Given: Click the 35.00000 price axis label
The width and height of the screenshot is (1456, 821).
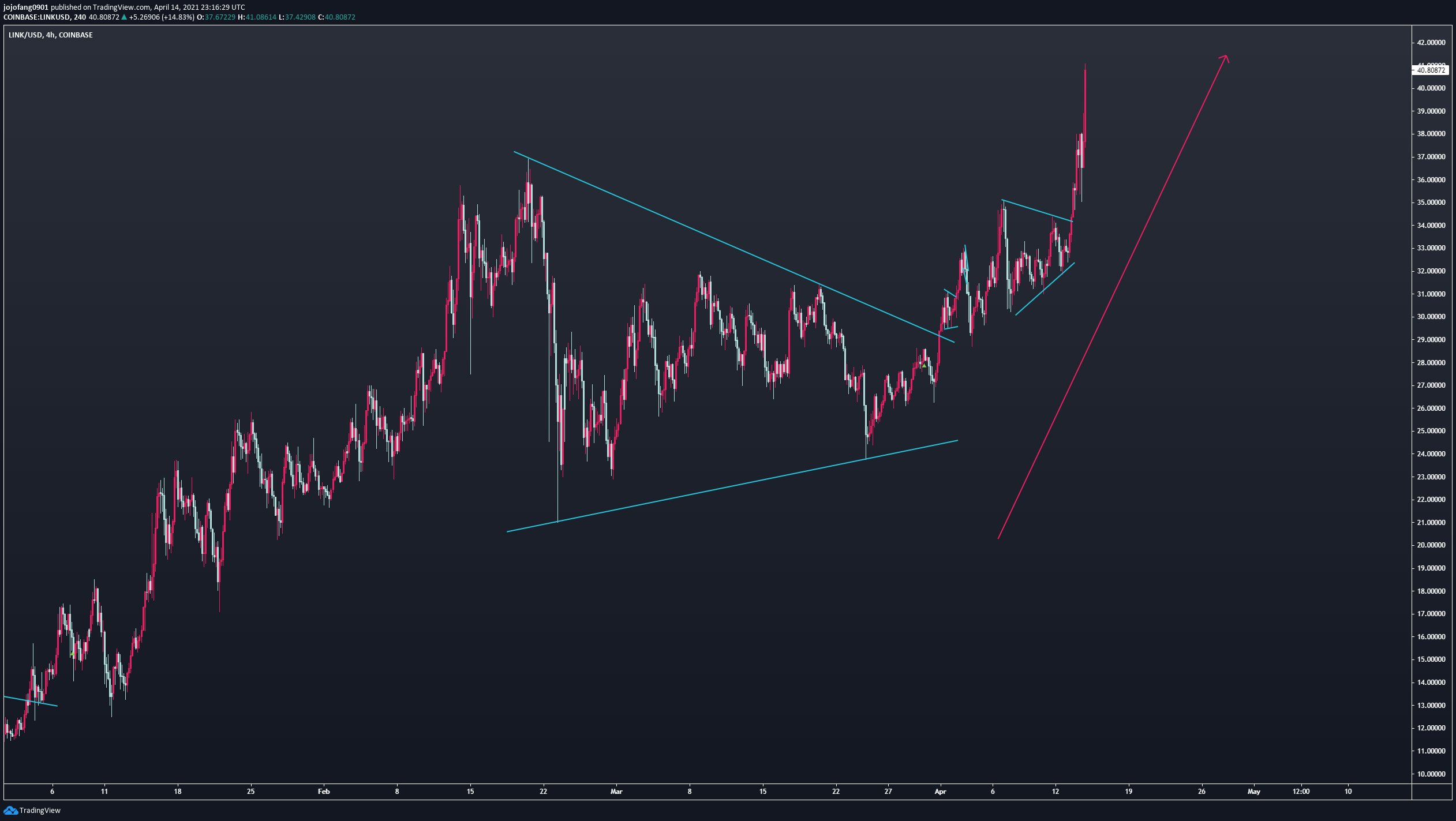Looking at the screenshot, I should click(x=1431, y=203).
